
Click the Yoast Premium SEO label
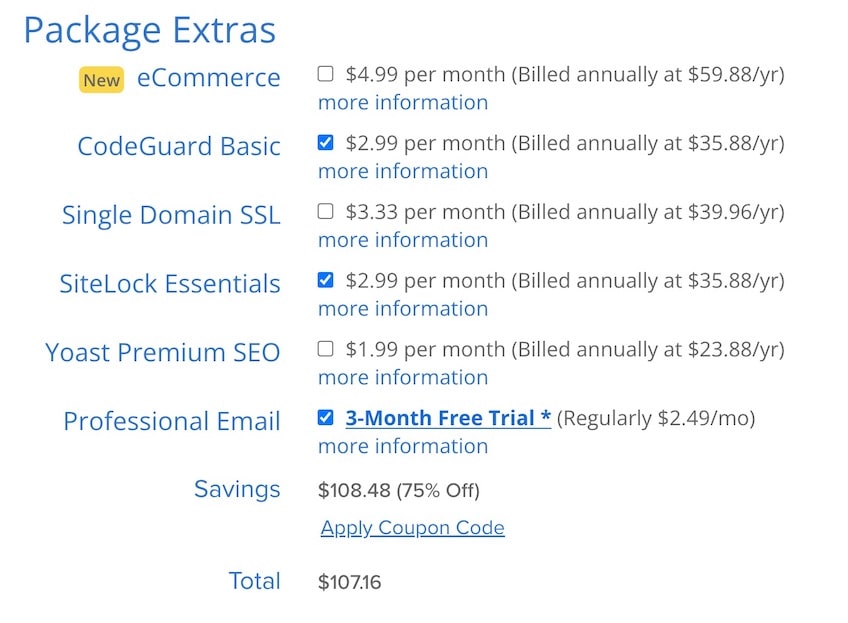[163, 353]
